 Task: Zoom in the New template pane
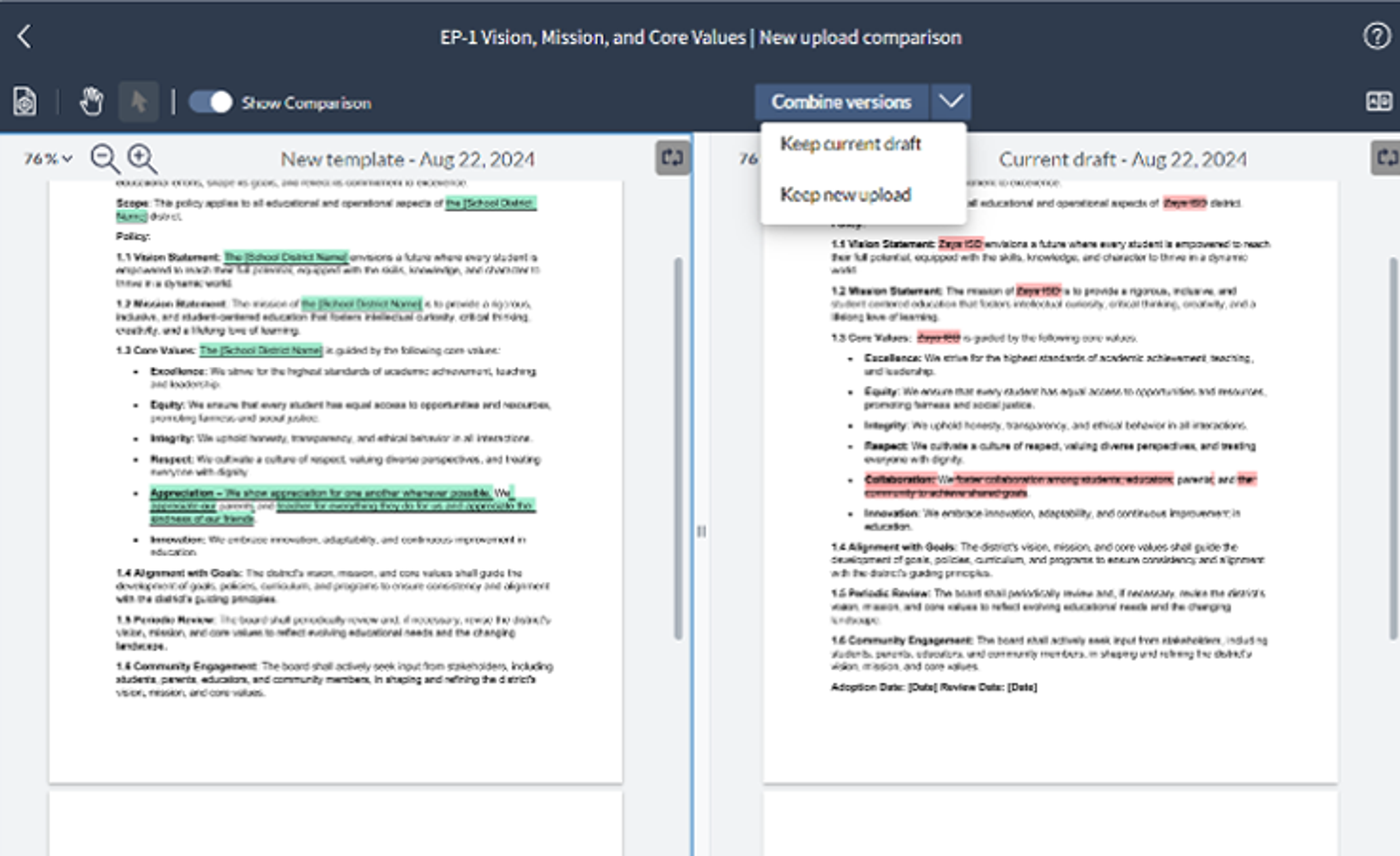(141, 159)
